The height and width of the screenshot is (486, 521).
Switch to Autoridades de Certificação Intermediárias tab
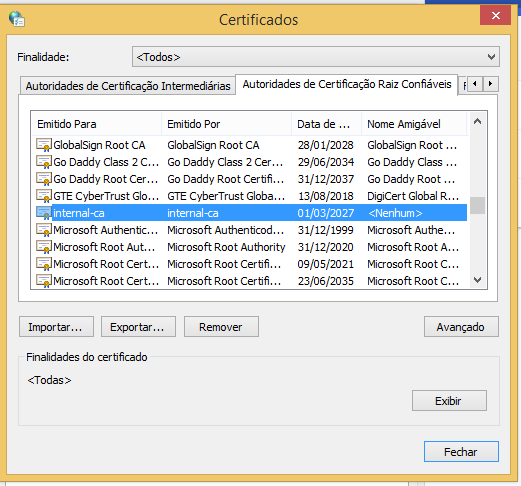point(128,86)
